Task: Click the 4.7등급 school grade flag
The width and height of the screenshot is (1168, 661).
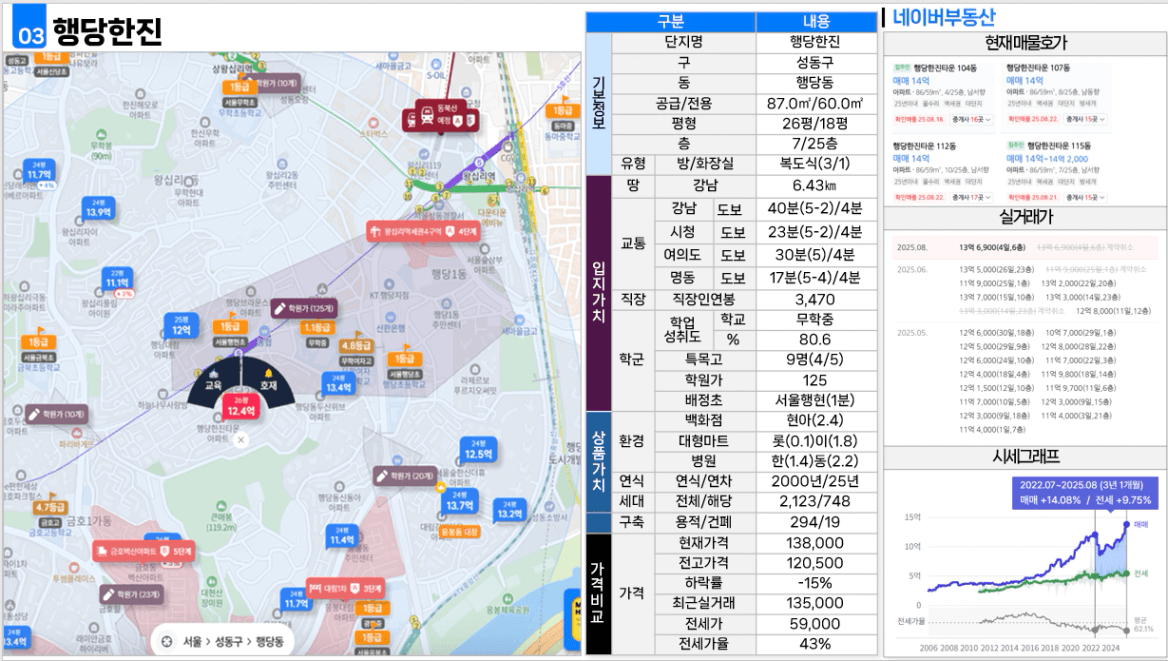Action: point(50,507)
